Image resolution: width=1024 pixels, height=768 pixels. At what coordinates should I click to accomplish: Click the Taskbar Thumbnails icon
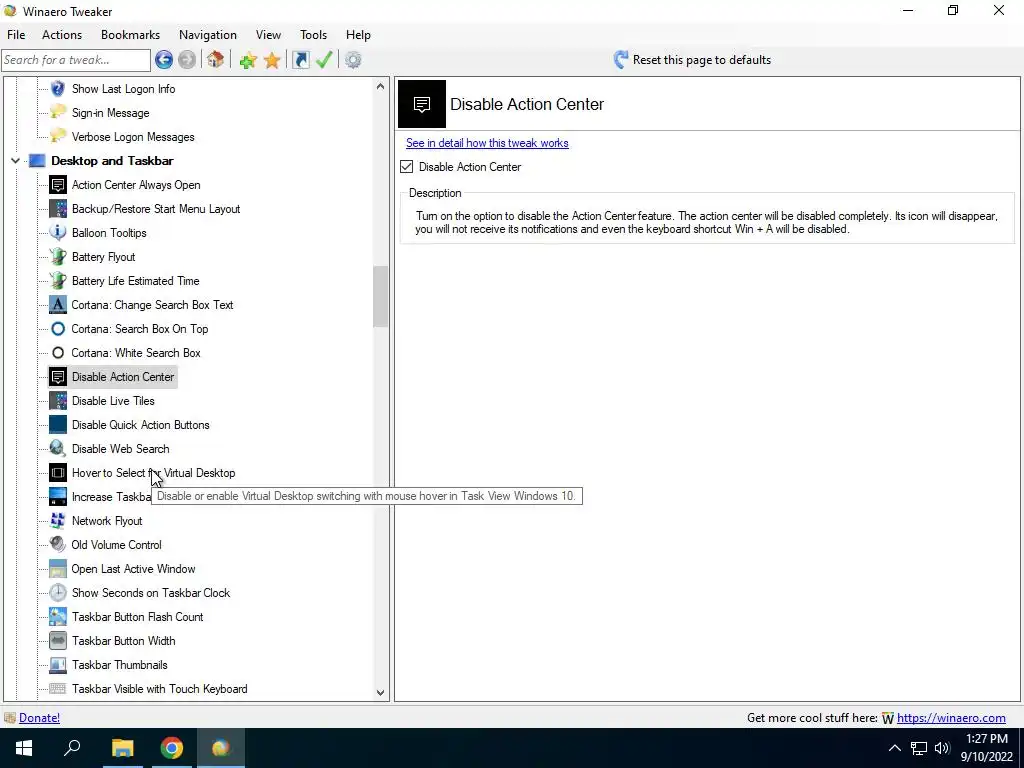58,665
